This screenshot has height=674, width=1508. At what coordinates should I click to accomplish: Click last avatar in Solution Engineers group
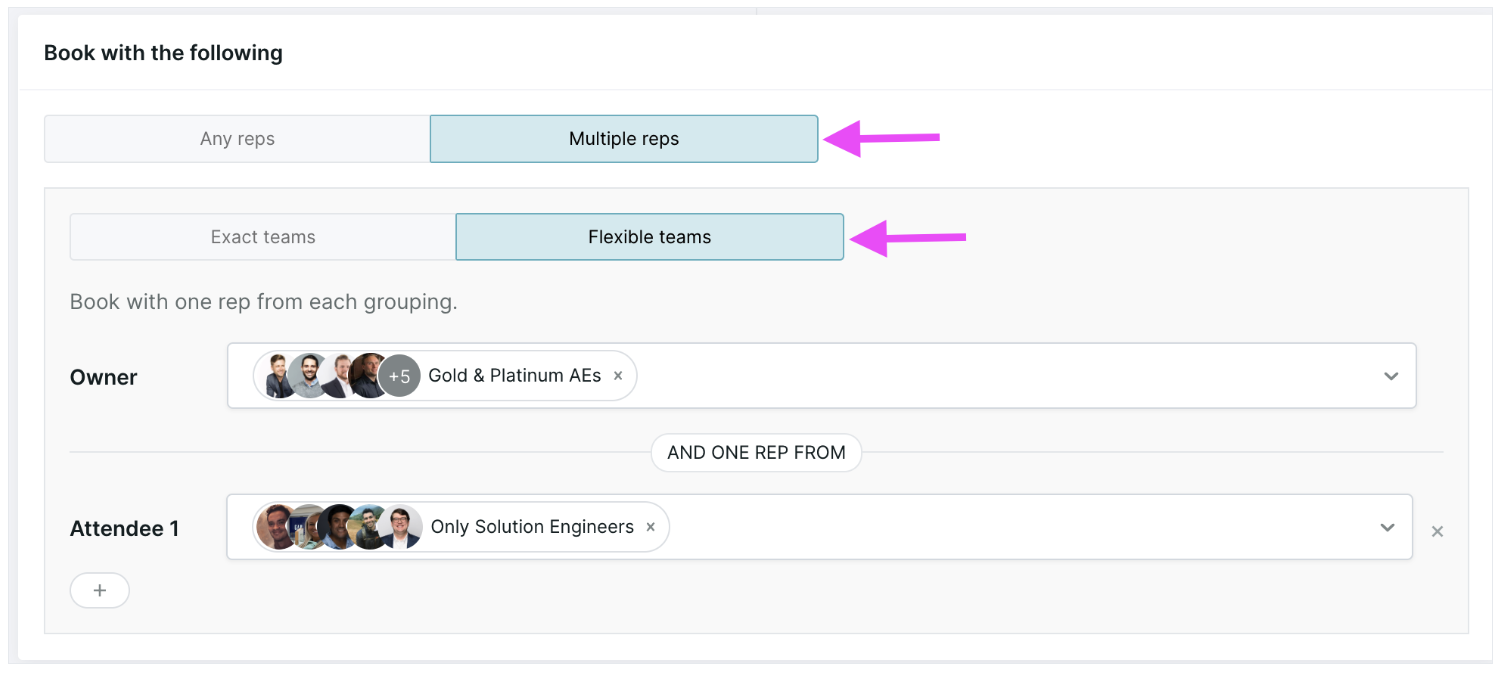403,527
